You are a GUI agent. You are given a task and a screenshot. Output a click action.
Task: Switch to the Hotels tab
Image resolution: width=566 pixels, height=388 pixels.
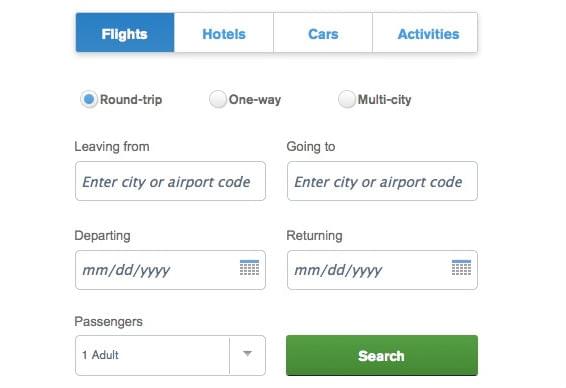[224, 33]
